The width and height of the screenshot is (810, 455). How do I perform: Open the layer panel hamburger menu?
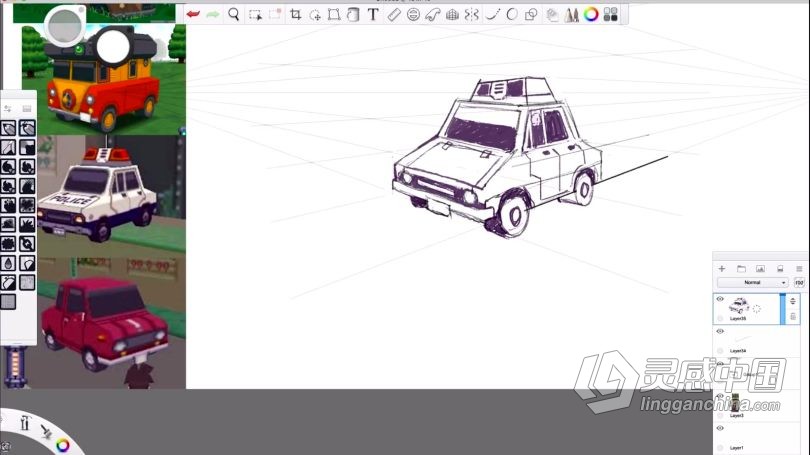tap(799, 269)
